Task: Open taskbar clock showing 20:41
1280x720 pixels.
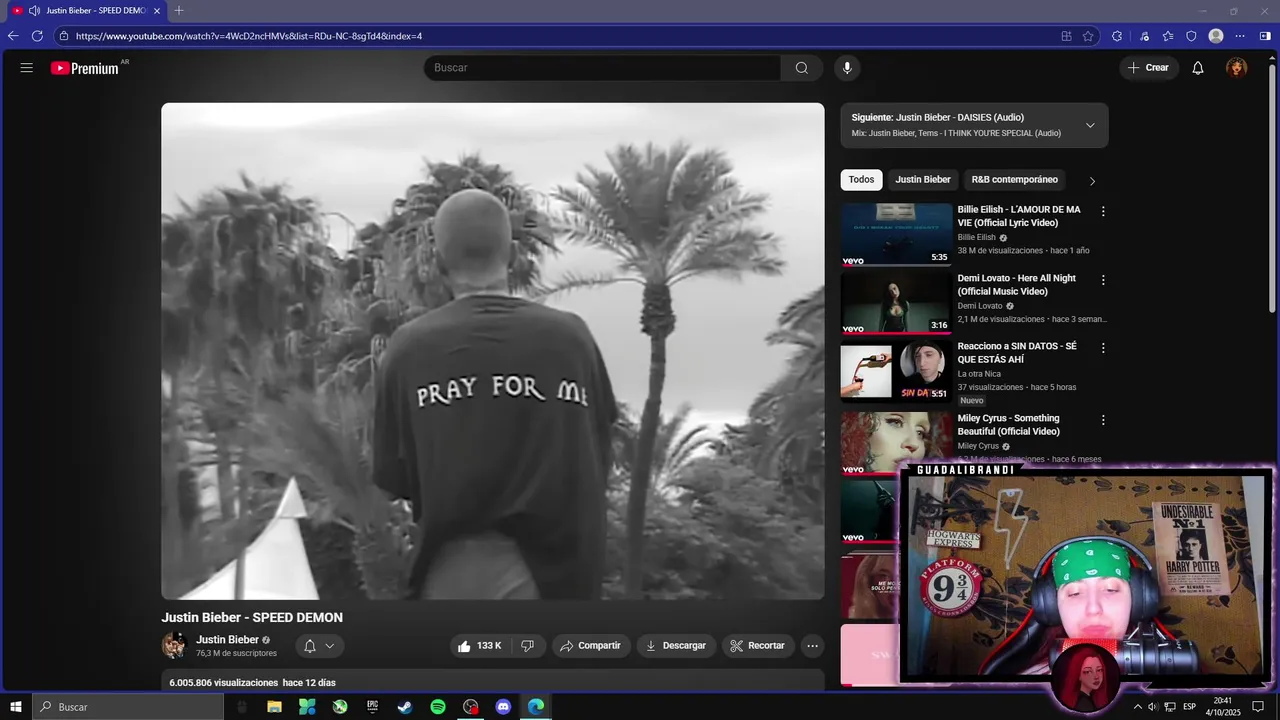Action: click(x=1222, y=707)
